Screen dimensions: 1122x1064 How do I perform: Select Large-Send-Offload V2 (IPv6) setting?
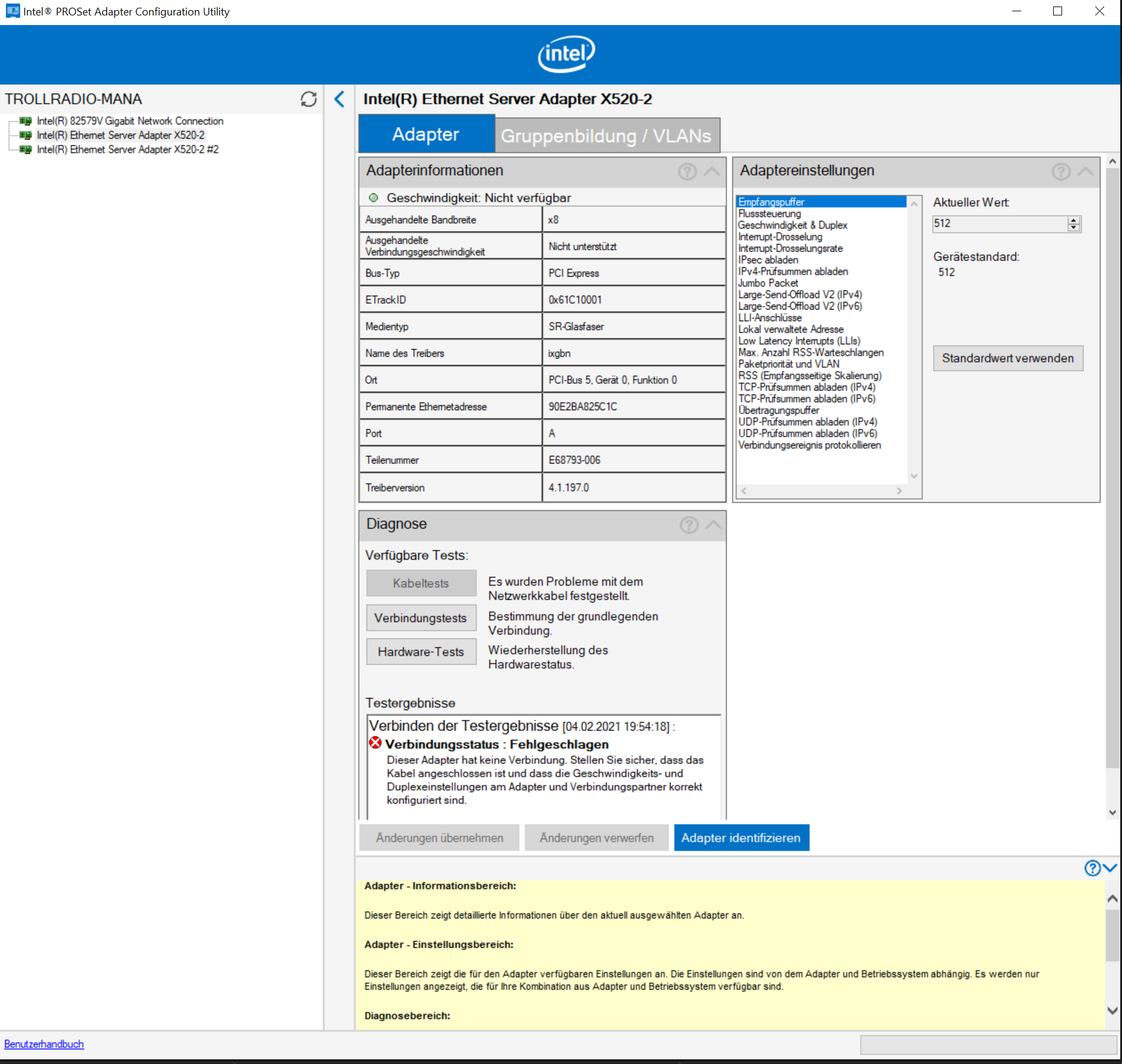tap(800, 306)
